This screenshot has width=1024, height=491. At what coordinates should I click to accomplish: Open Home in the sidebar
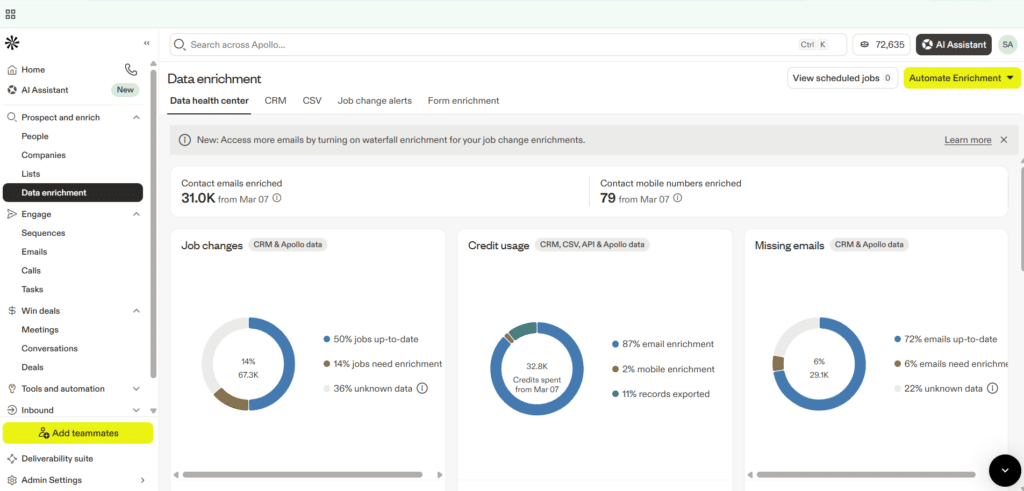[x=33, y=70]
